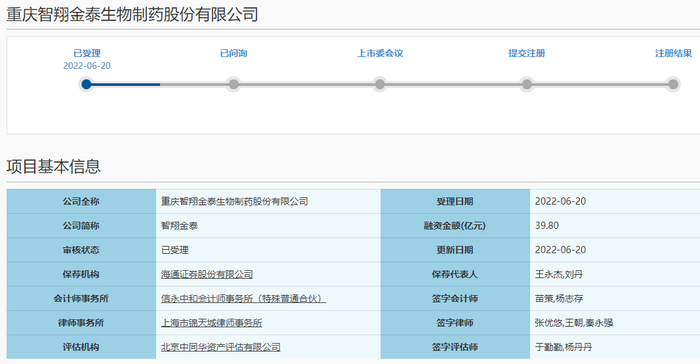Viewport: 700px width, 364px height.
Task: Click the page title 重庆智翔金泰生物制药股份有限公司
Action: 132,14
